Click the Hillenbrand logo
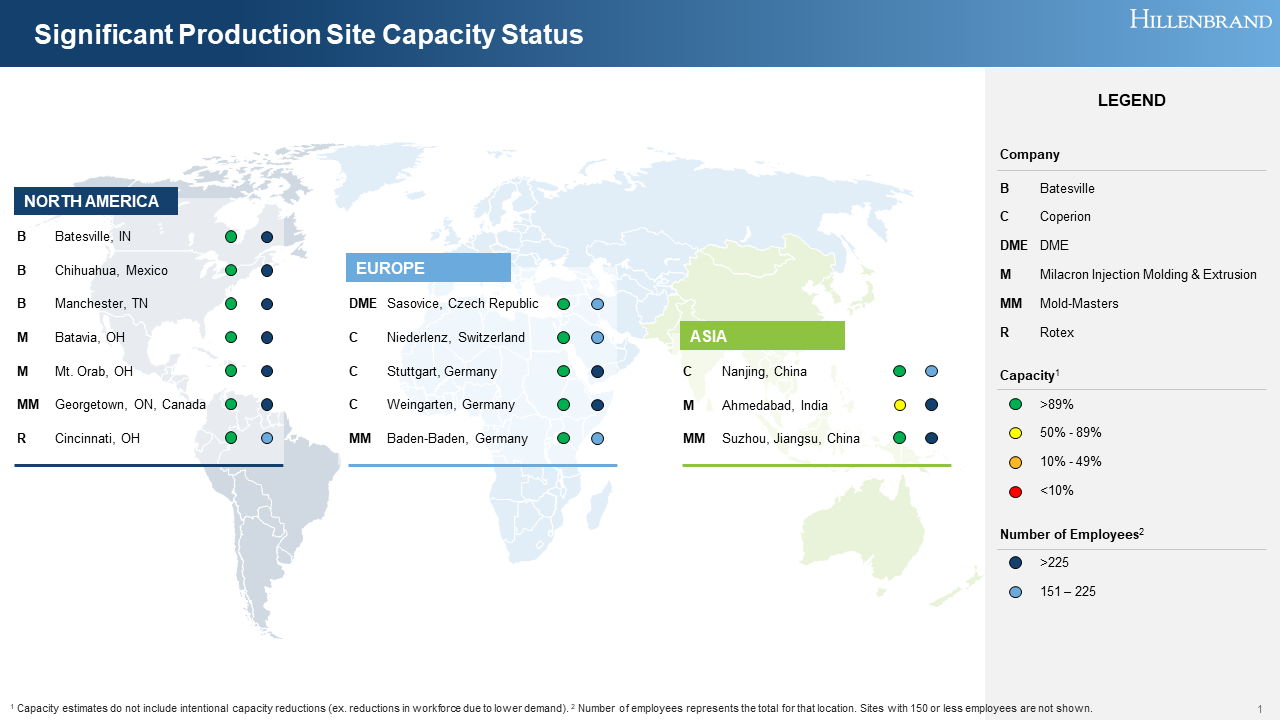This screenshot has height=720, width=1280. point(1200,19)
